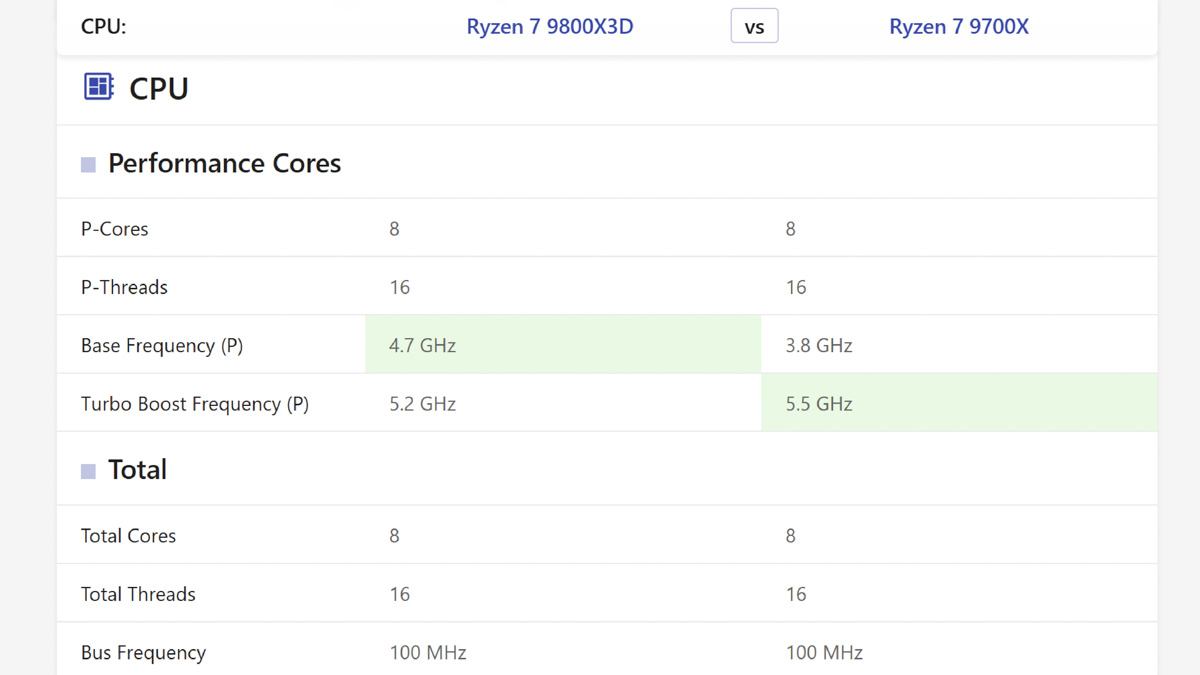1200x675 pixels.
Task: Click the 9700X 100 MHz bus frequency
Action: 824,653
